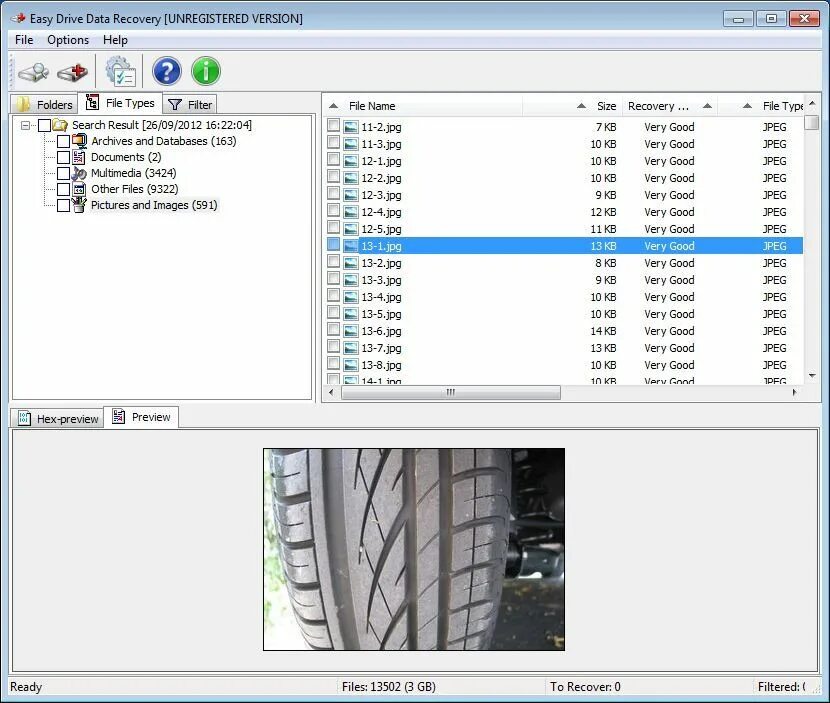830x703 pixels.
Task: Select the file 13-2.jpg
Action: (x=381, y=263)
